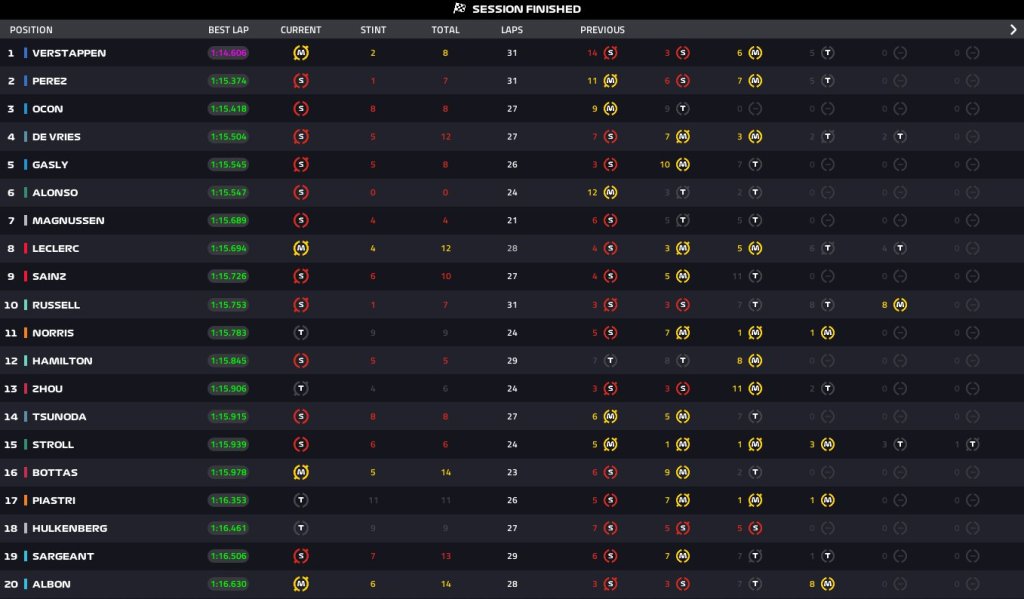Click Russell's previous medium tyre with 8 laps
Image resolution: width=1024 pixels, height=599 pixels.
(900, 304)
